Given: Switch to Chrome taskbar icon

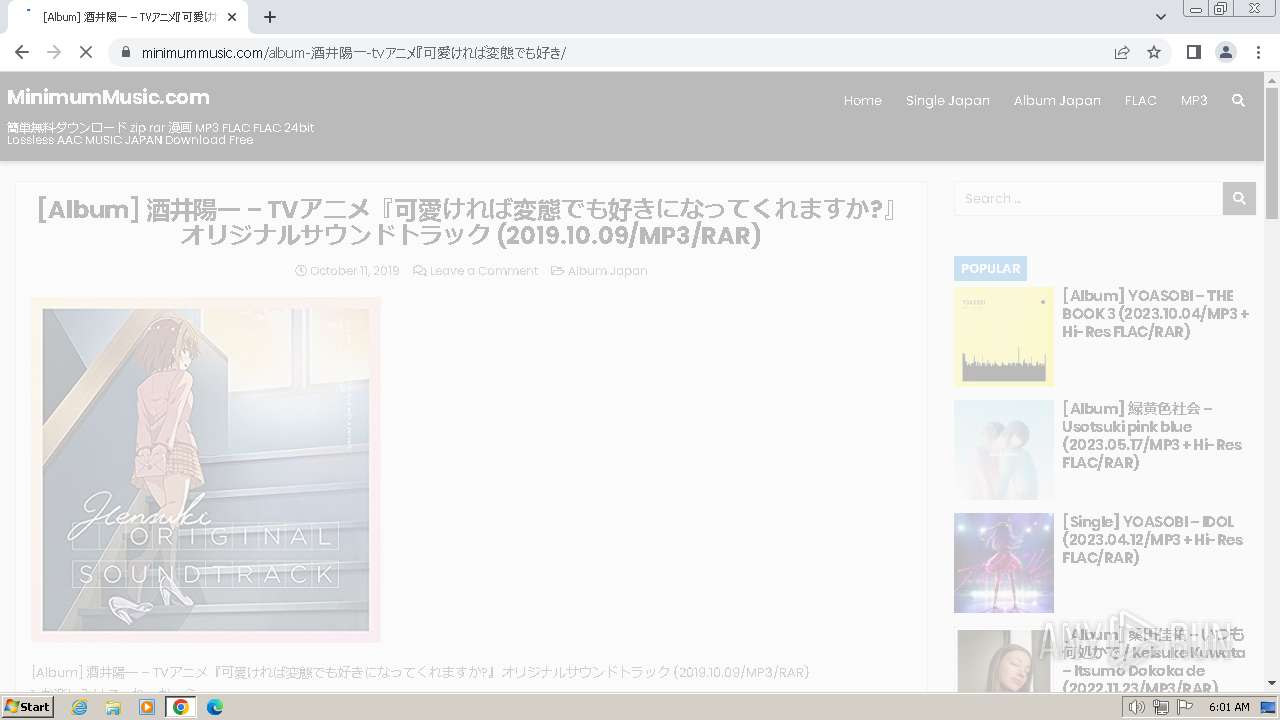Looking at the screenshot, I should click(x=181, y=707).
